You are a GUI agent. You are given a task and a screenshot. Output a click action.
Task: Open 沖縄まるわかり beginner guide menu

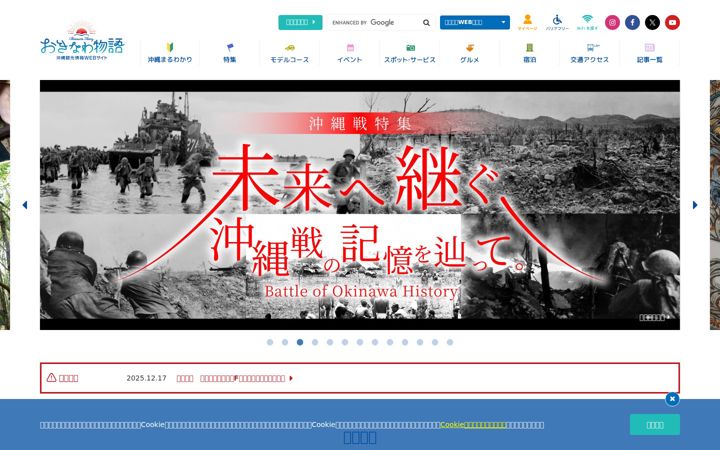(170, 53)
